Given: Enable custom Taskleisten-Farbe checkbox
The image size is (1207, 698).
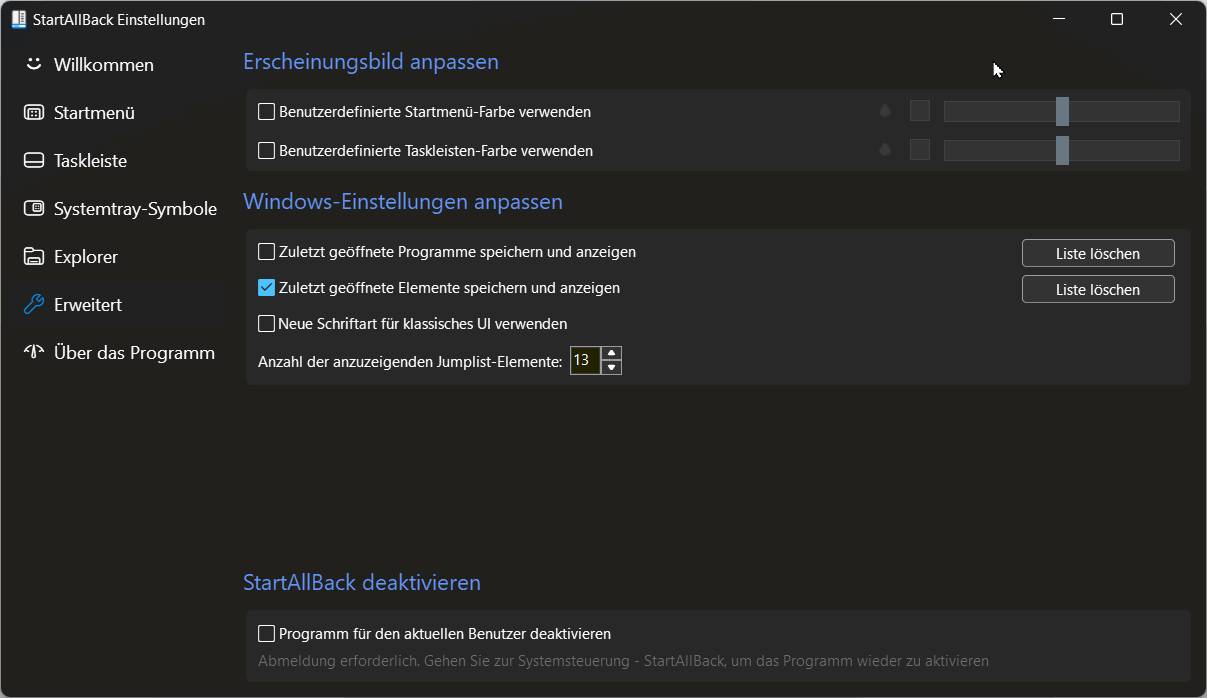Looking at the screenshot, I should coord(267,151).
